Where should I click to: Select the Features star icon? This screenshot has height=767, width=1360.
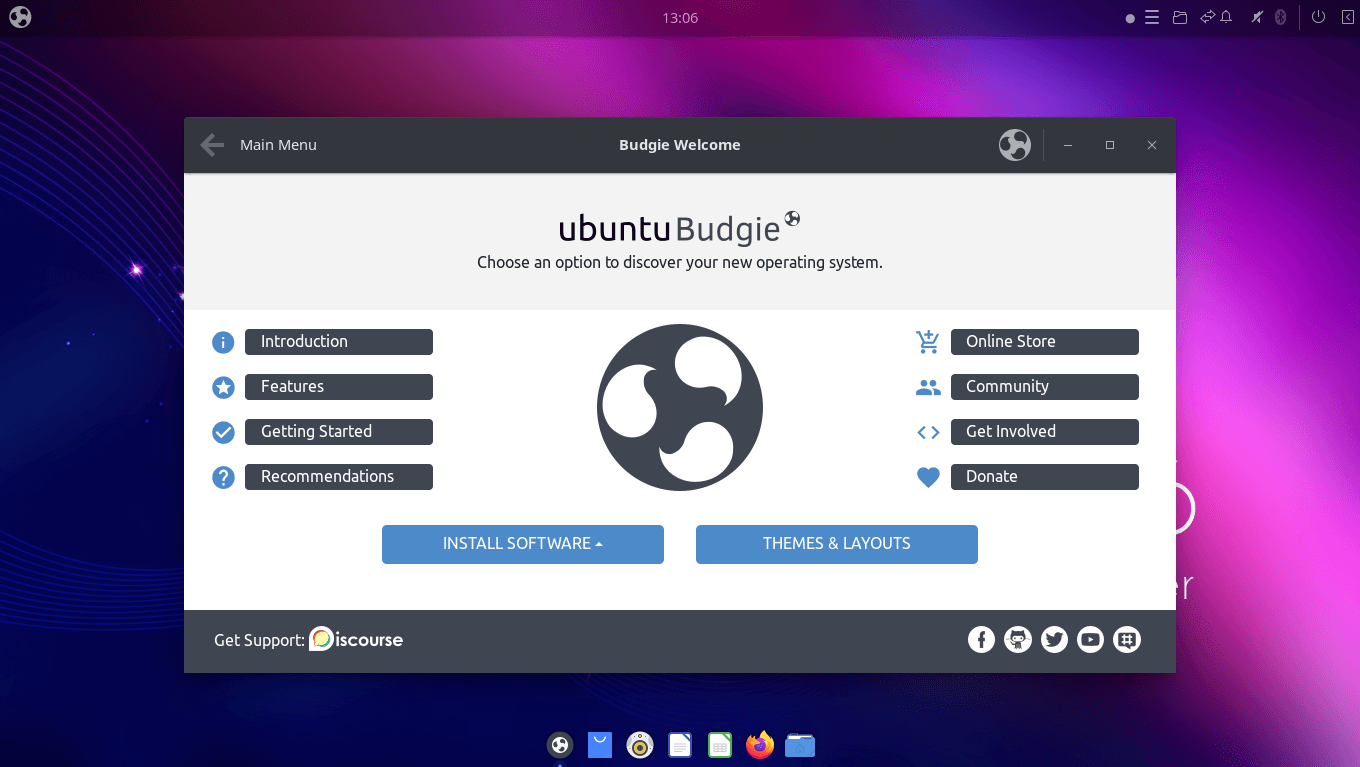223,387
